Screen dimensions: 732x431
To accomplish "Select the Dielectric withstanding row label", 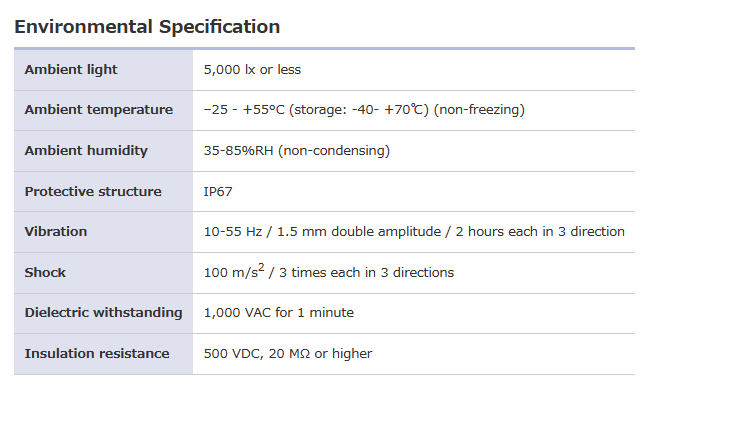I will pyautogui.click(x=103, y=313).
